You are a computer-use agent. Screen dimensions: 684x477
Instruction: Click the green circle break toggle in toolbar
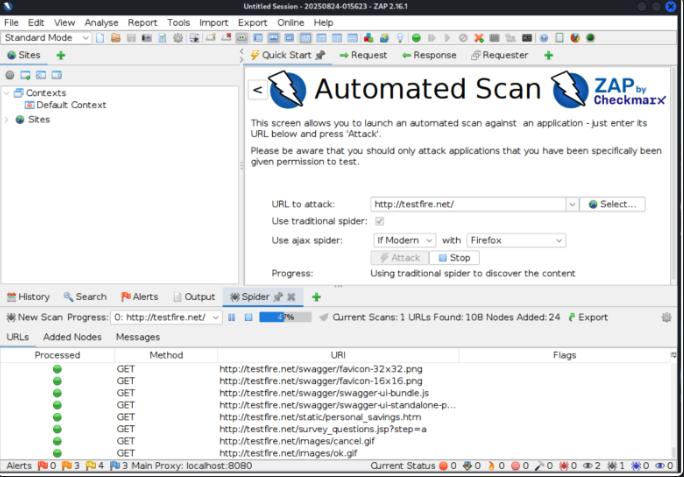pos(416,38)
